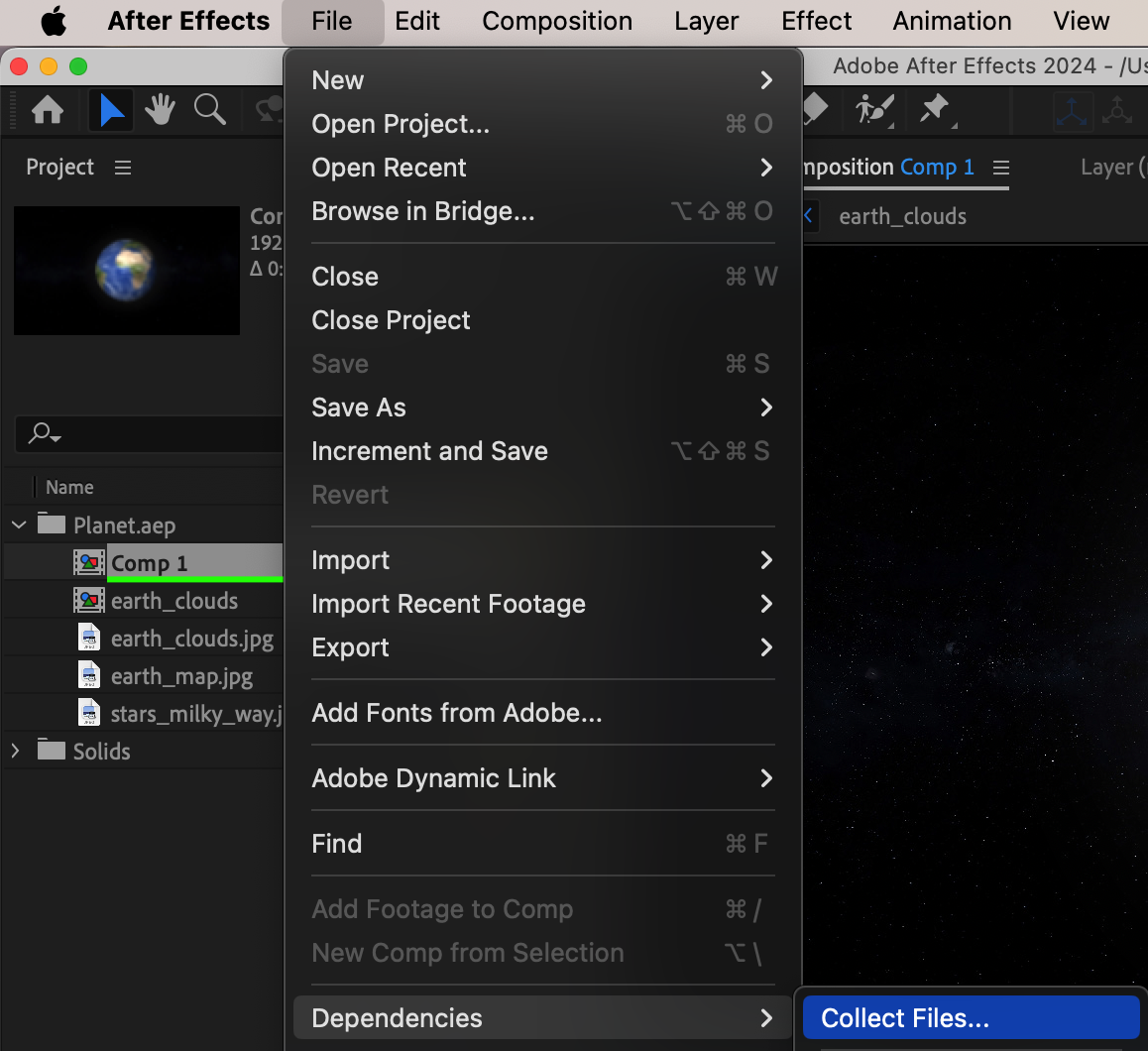
Task: Select Comp 1 in the project list
Action: click(x=150, y=563)
